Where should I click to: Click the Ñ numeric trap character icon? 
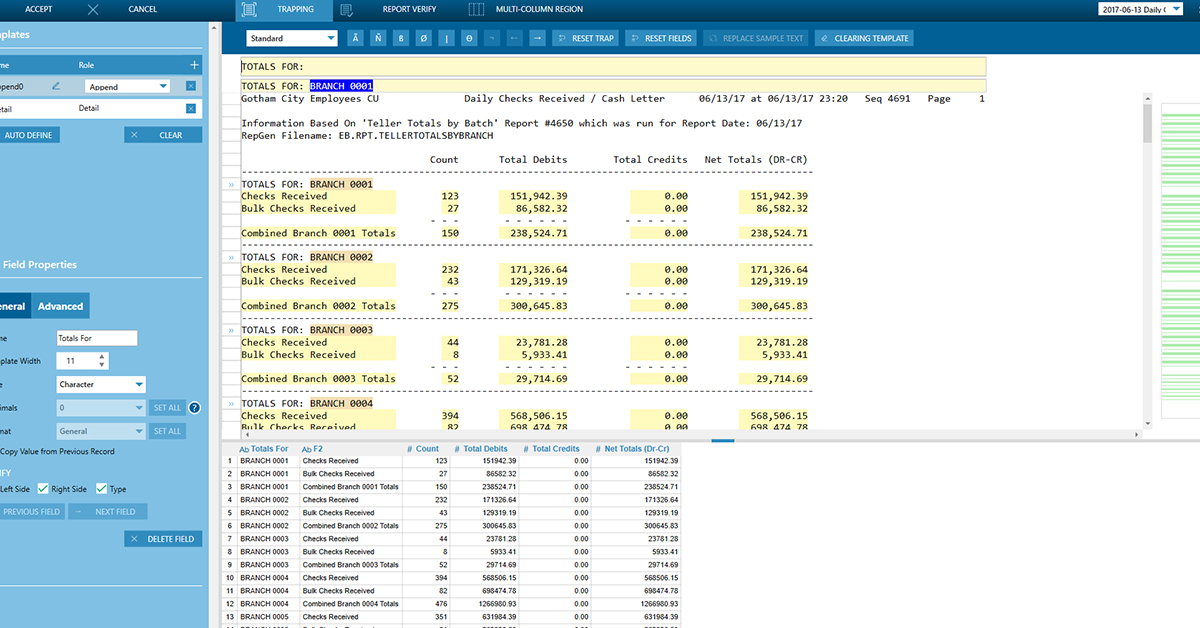pos(377,38)
